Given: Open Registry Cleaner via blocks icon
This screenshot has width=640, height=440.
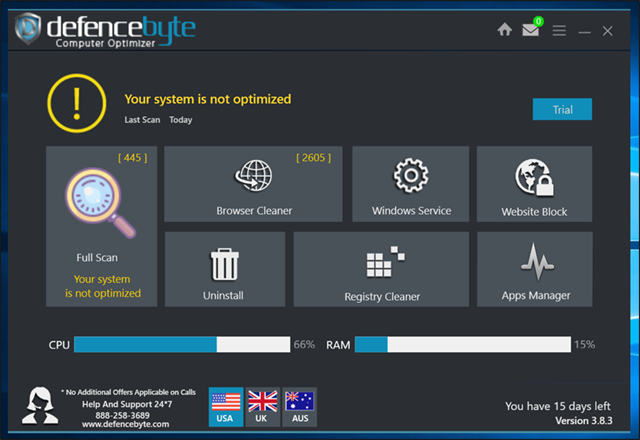Looking at the screenshot, I should [x=385, y=262].
